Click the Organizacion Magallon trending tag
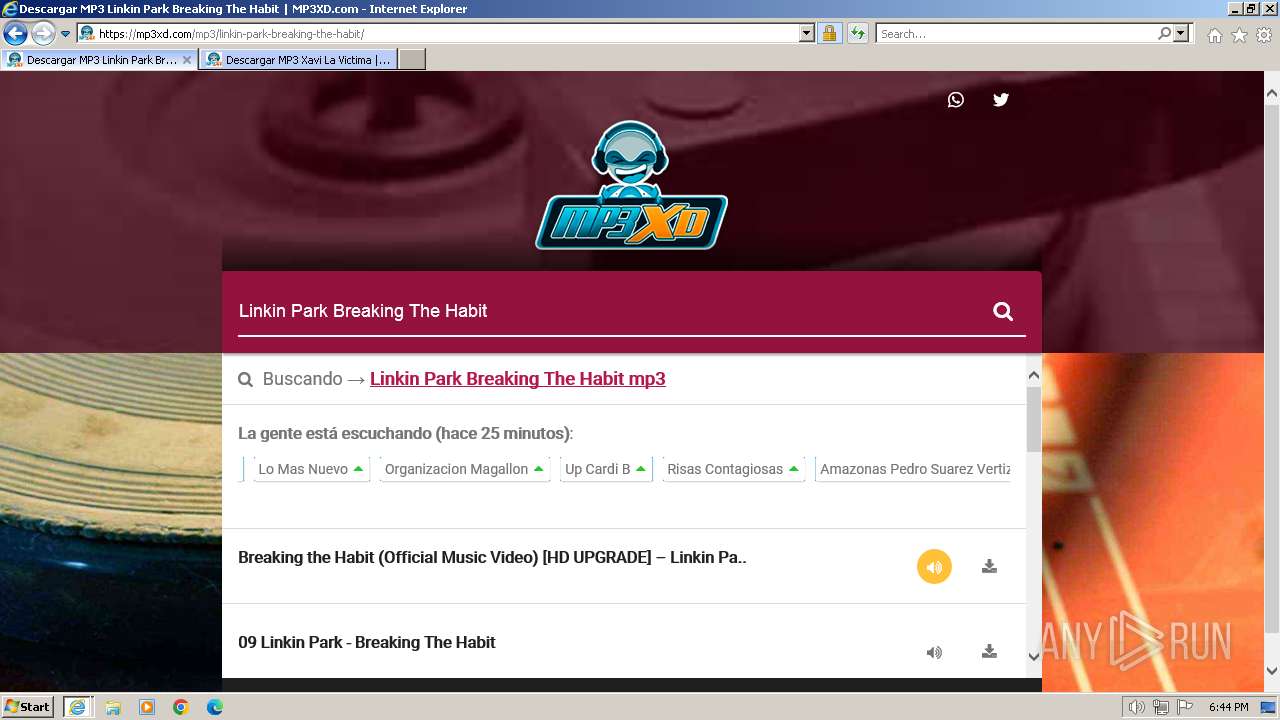1280x720 pixels. [464, 469]
